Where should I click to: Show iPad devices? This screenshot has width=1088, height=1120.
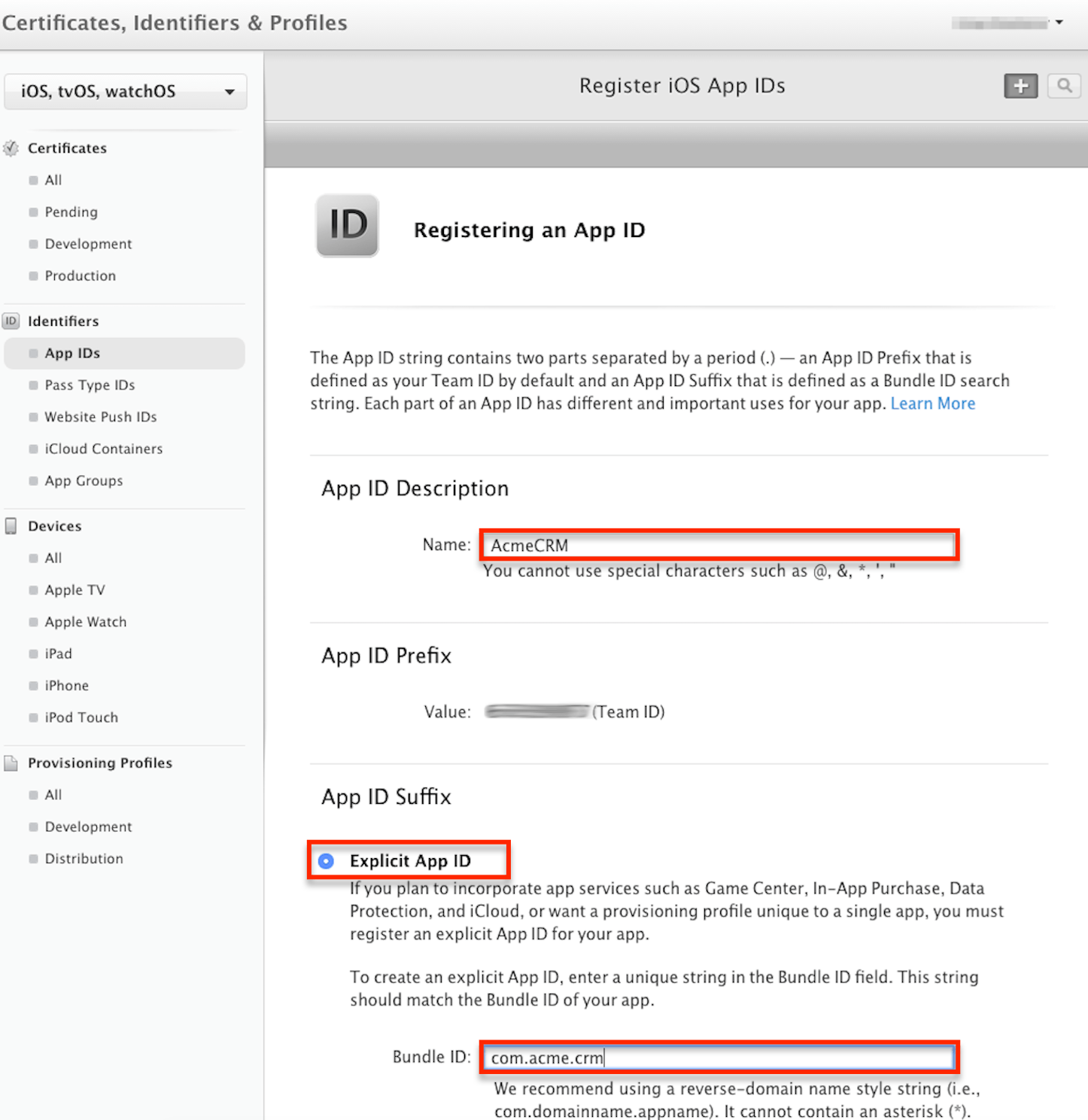(x=59, y=654)
